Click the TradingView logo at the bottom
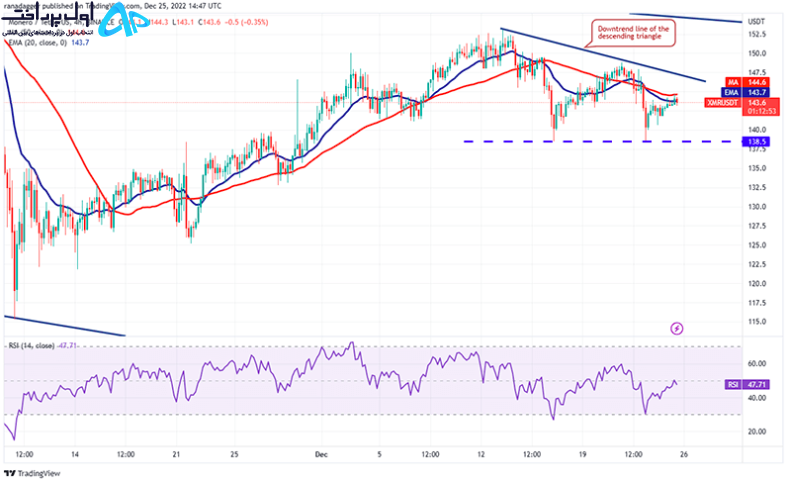This screenshot has height=479, width=785. pos(32,473)
